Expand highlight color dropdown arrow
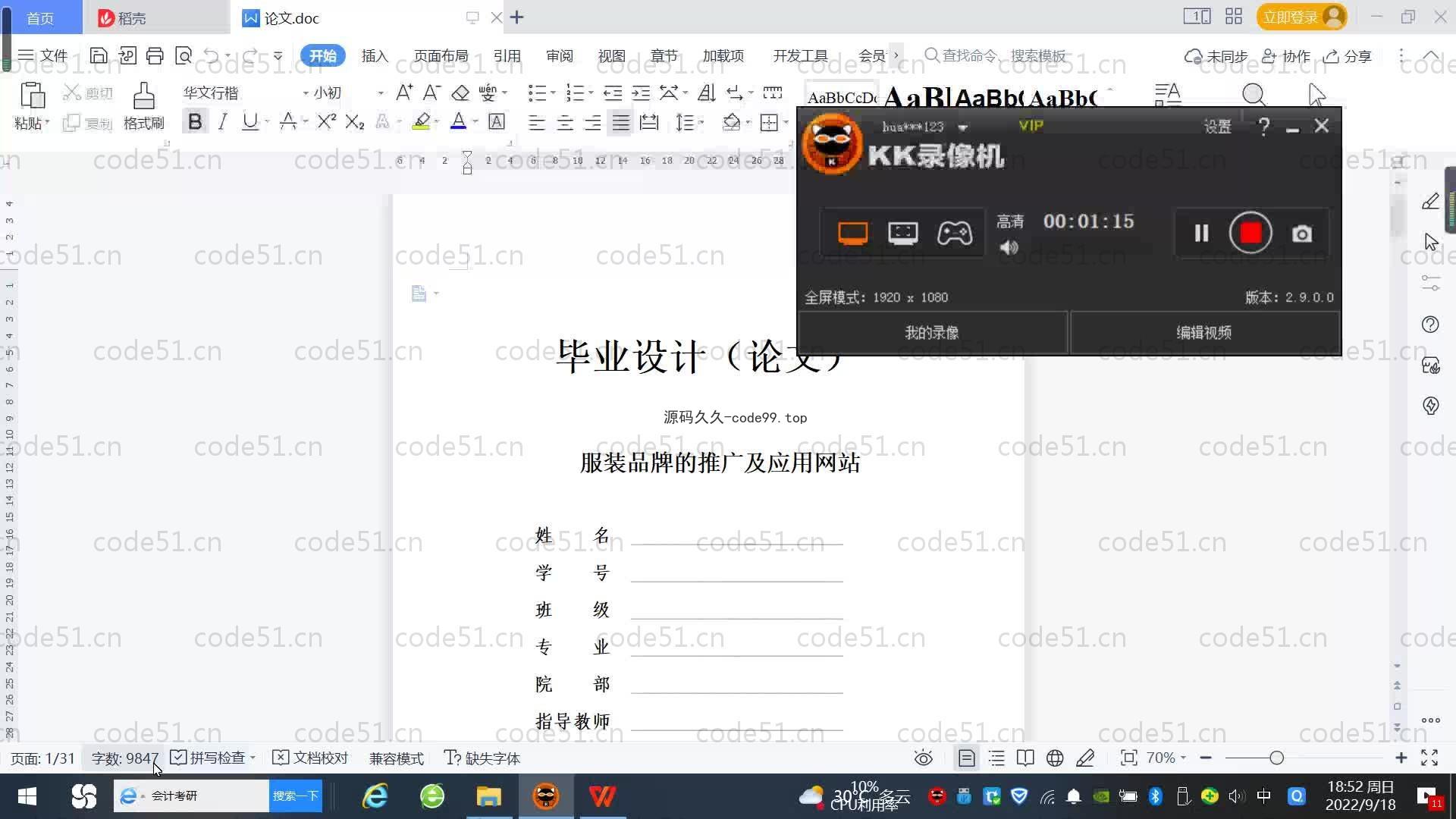1456x819 pixels. point(437,122)
